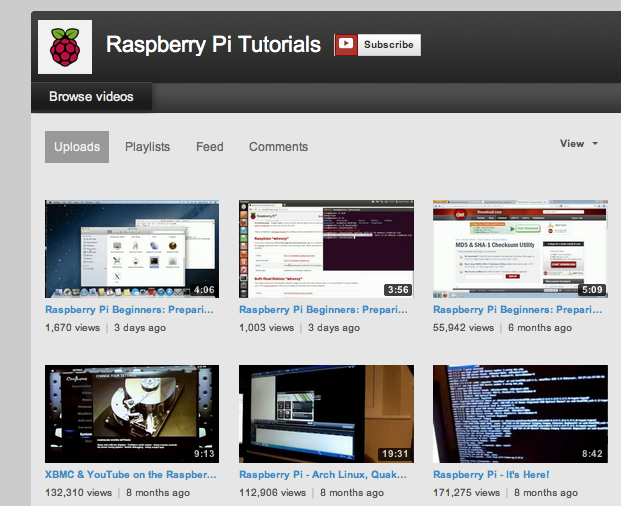This screenshot has width=621, height=506.
Task: Select the Uploads tab
Action: click(77, 147)
